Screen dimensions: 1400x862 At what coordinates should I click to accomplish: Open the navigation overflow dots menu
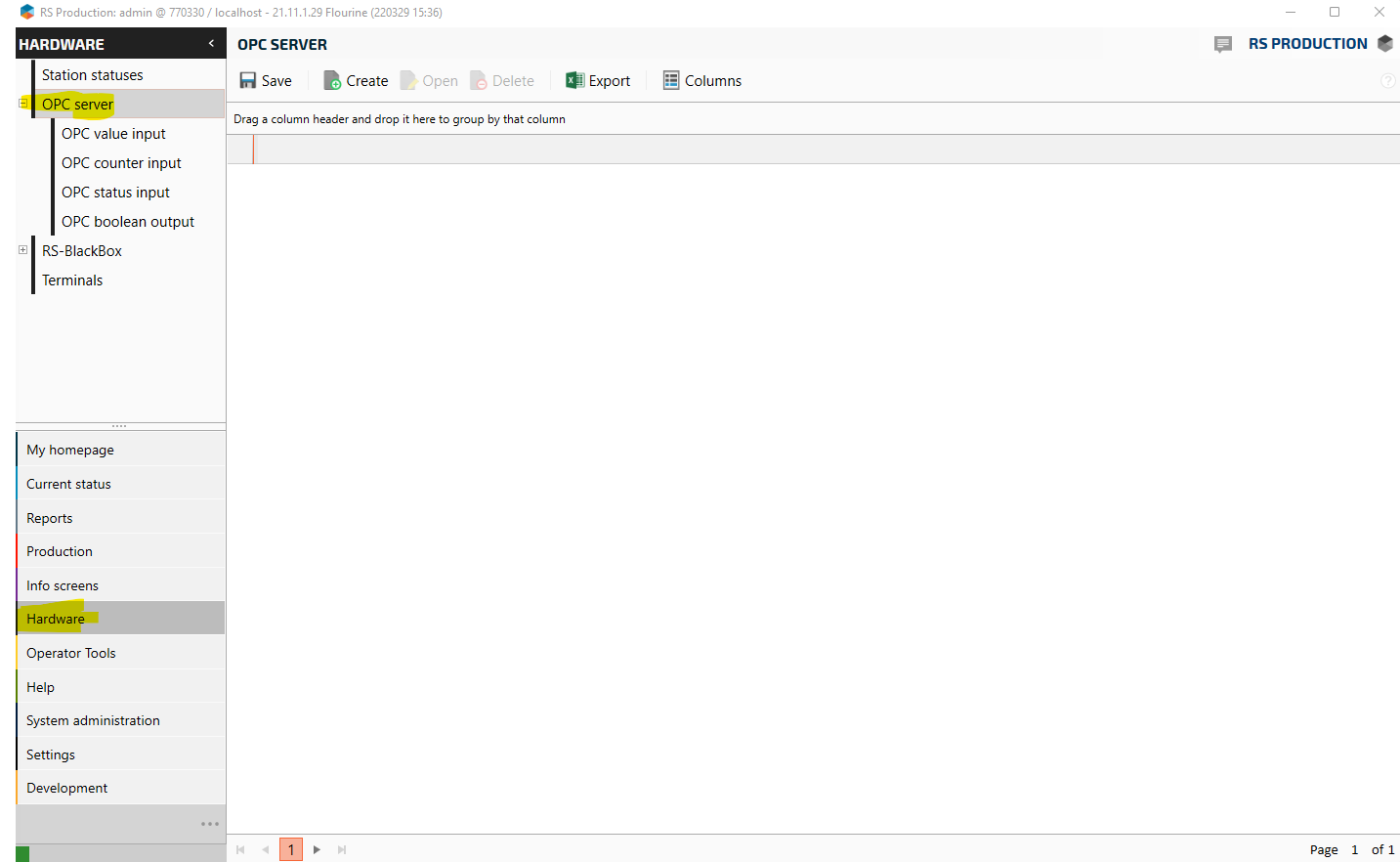pos(209,824)
